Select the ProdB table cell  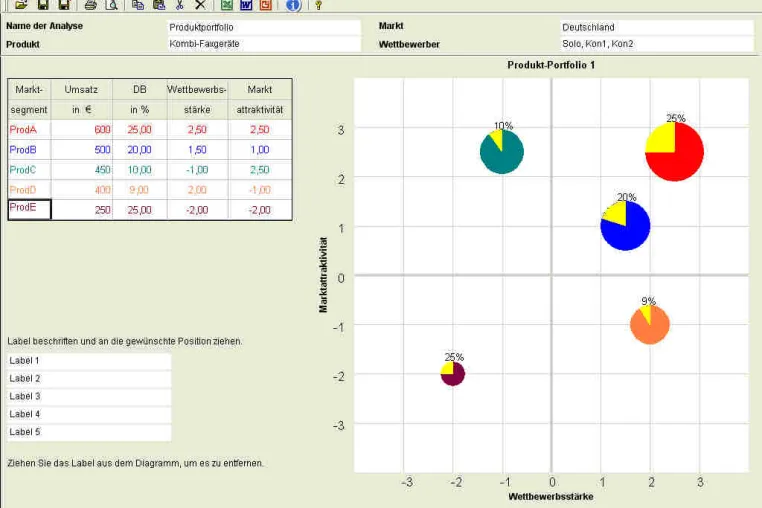[x=30, y=150]
